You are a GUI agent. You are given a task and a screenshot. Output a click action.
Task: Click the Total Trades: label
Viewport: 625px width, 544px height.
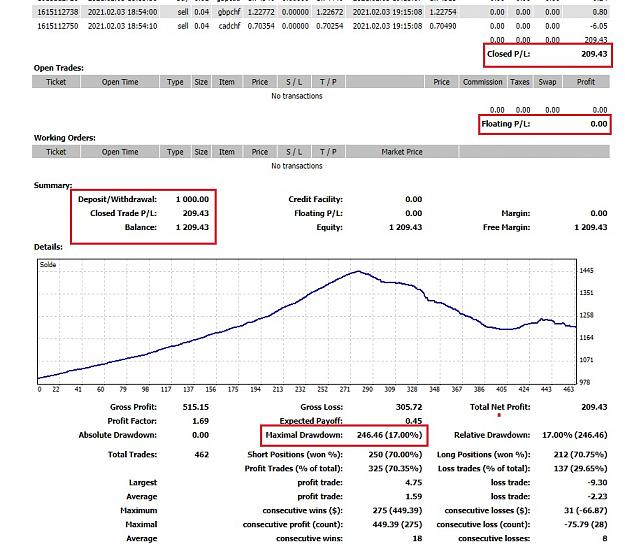pyautogui.click(x=132, y=454)
